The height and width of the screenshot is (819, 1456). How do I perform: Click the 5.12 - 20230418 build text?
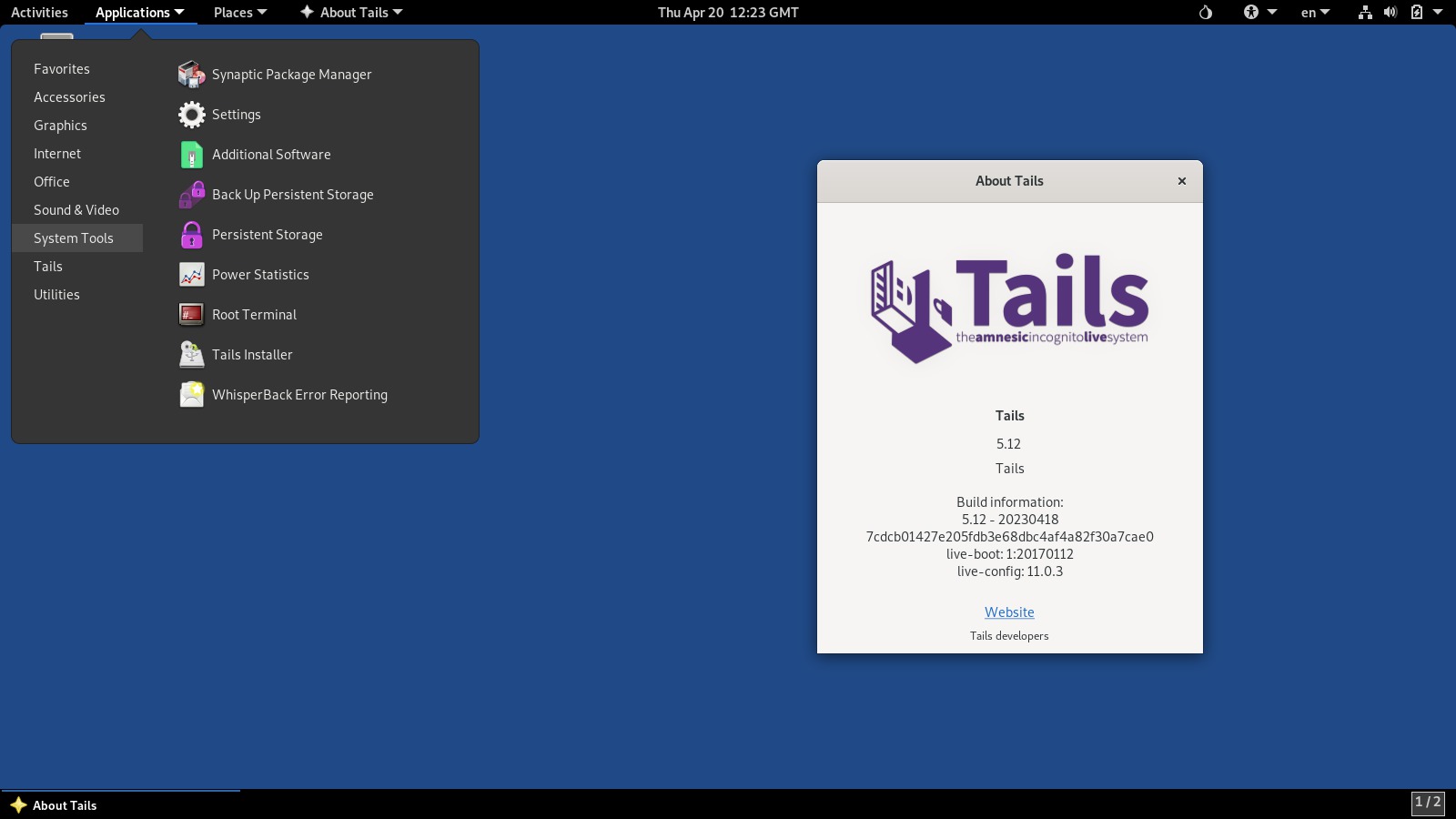[1009, 520]
